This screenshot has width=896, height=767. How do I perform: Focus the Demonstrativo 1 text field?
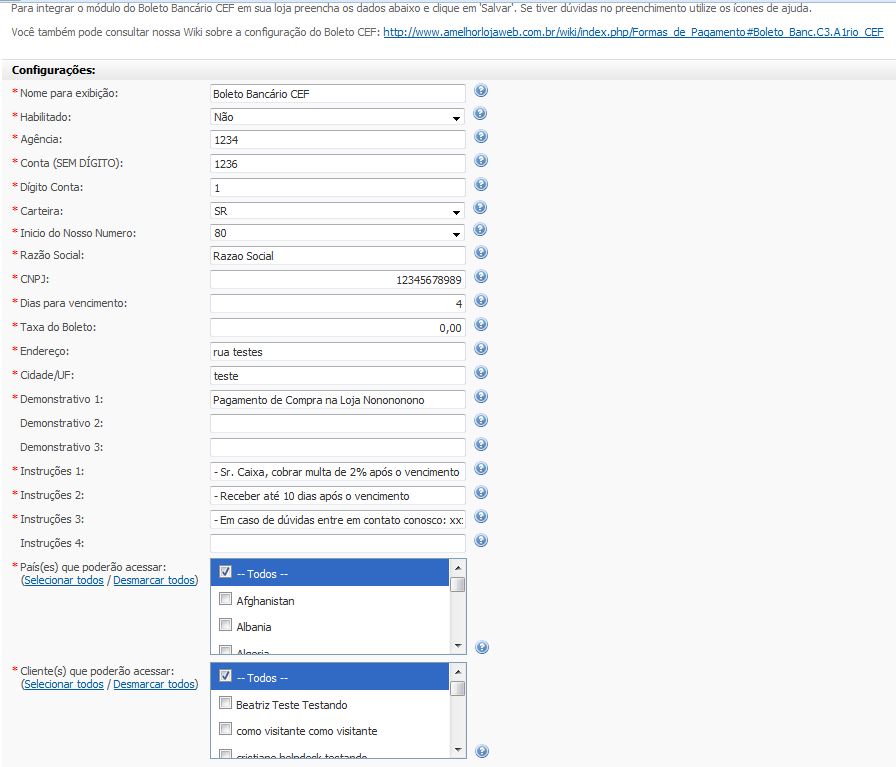338,400
